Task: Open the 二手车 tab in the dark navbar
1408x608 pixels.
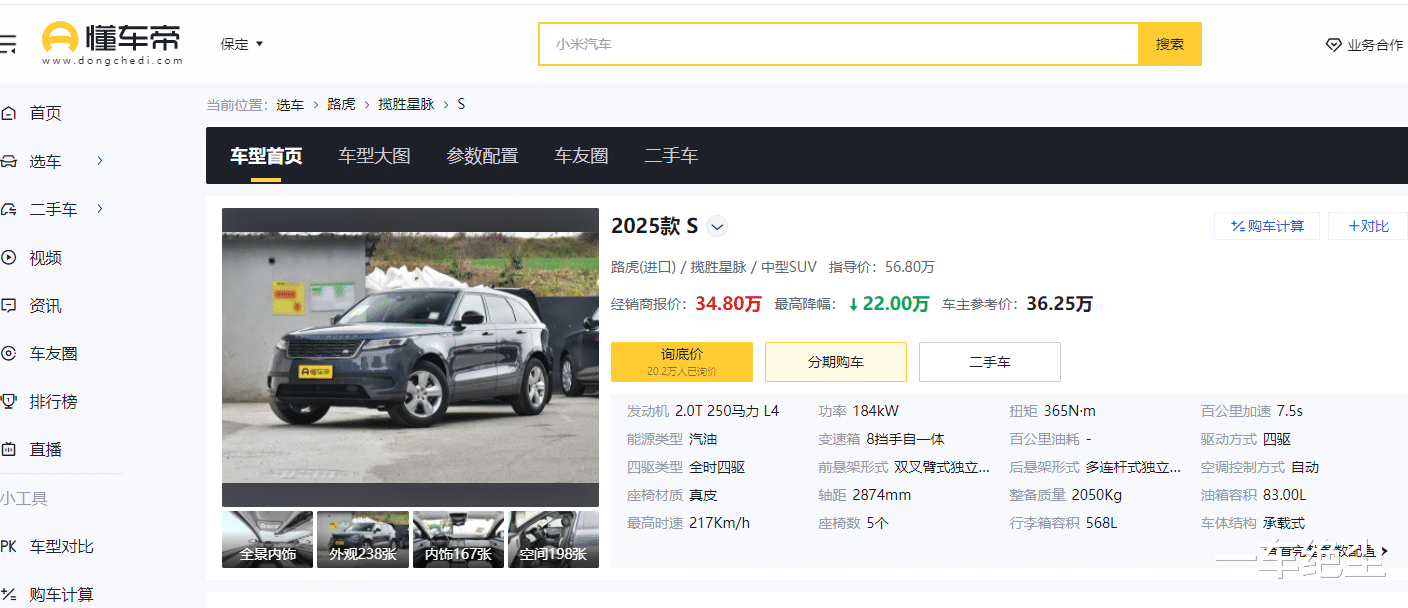Action: [x=671, y=156]
